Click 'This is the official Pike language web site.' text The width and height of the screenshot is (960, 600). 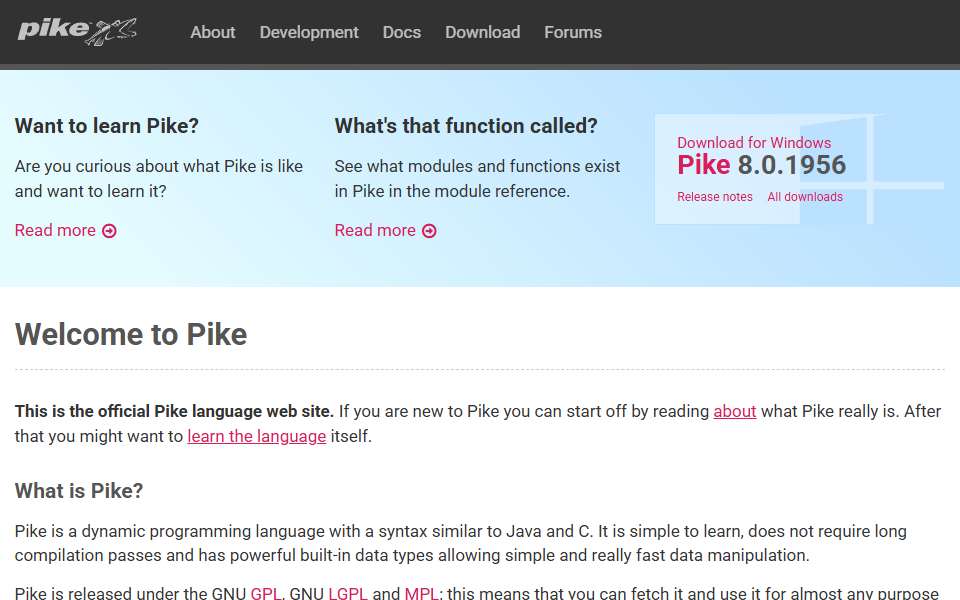174,411
